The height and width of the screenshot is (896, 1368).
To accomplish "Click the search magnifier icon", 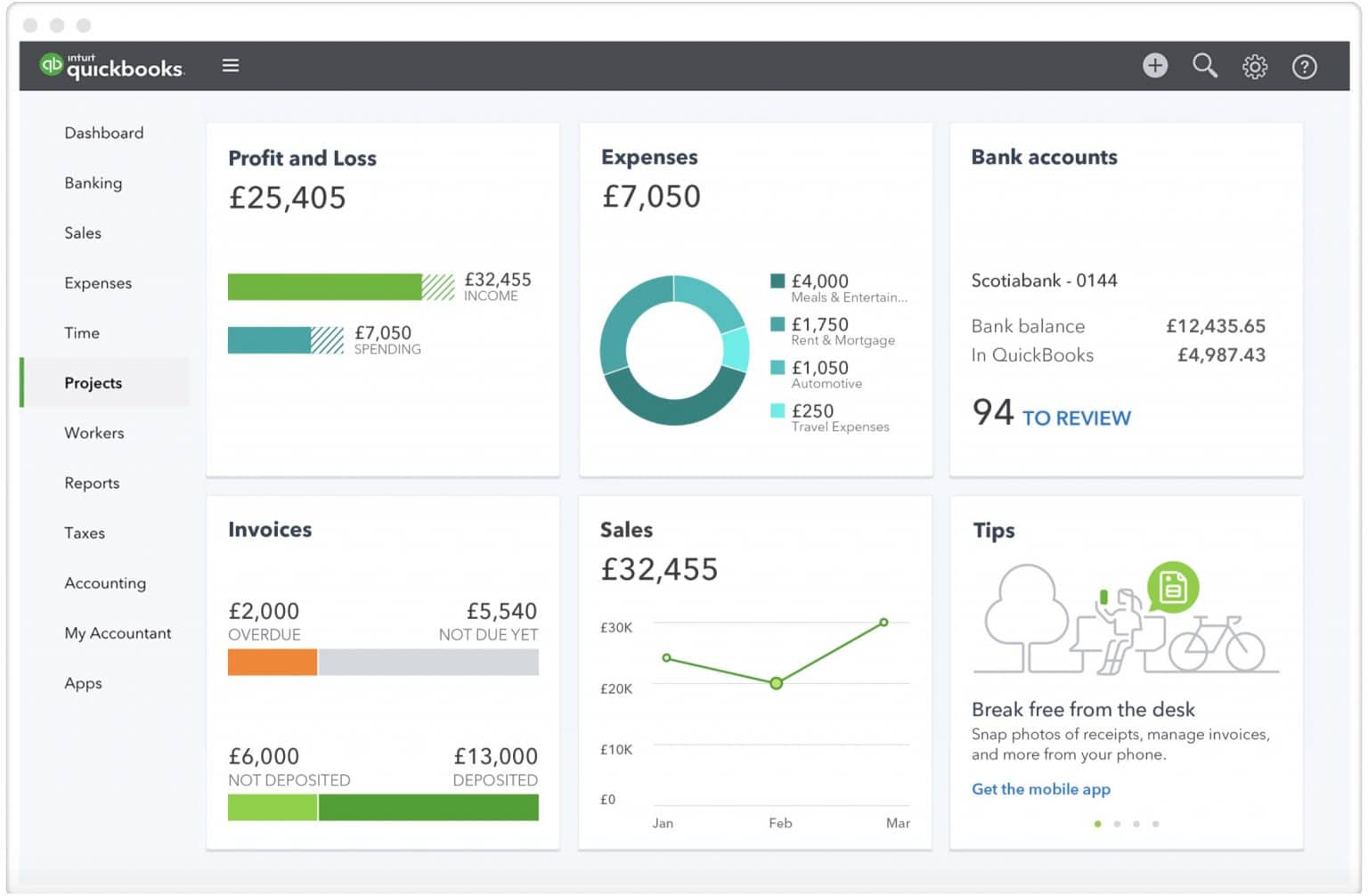I will click(1205, 65).
